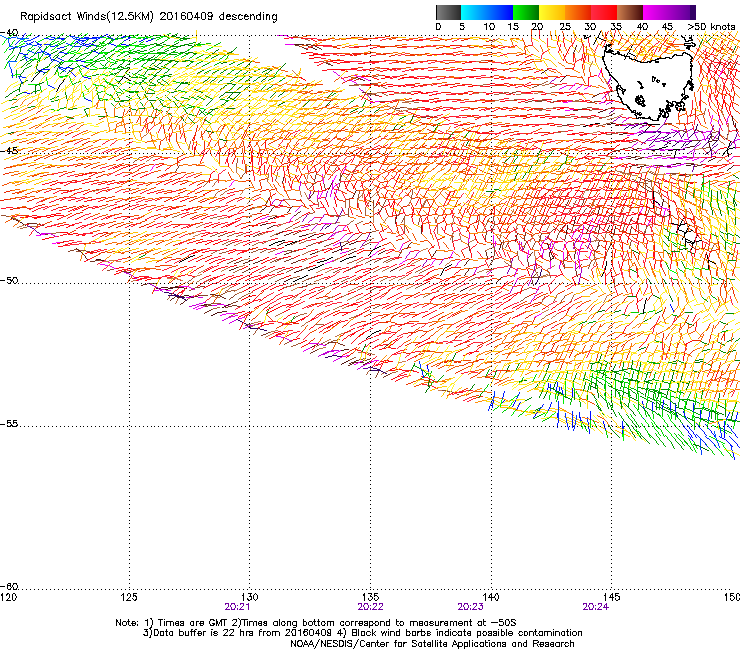The width and height of the screenshot is (740, 650).
Task: Click the '10' legend label
Action: click(x=489, y=27)
